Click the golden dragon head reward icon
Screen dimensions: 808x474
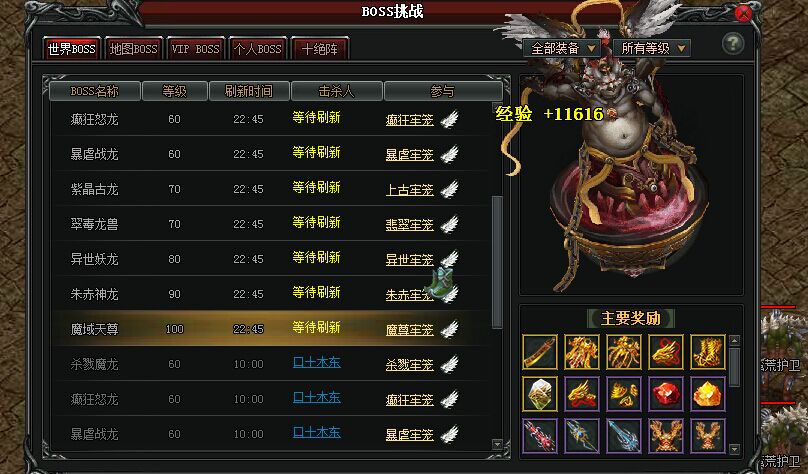click(x=666, y=351)
